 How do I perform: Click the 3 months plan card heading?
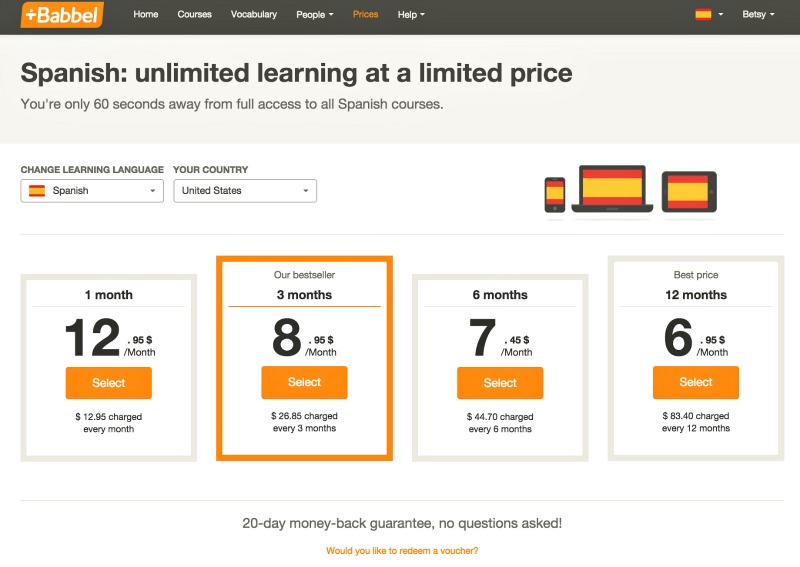[x=304, y=295]
